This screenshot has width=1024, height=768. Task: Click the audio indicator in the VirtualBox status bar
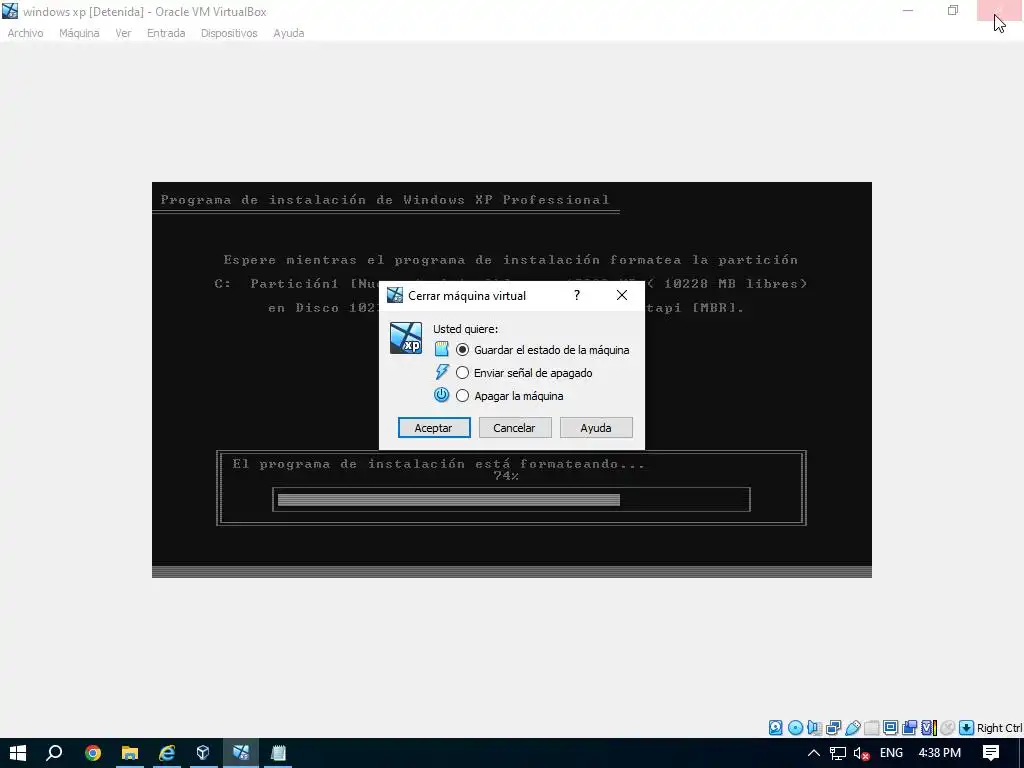(x=814, y=728)
